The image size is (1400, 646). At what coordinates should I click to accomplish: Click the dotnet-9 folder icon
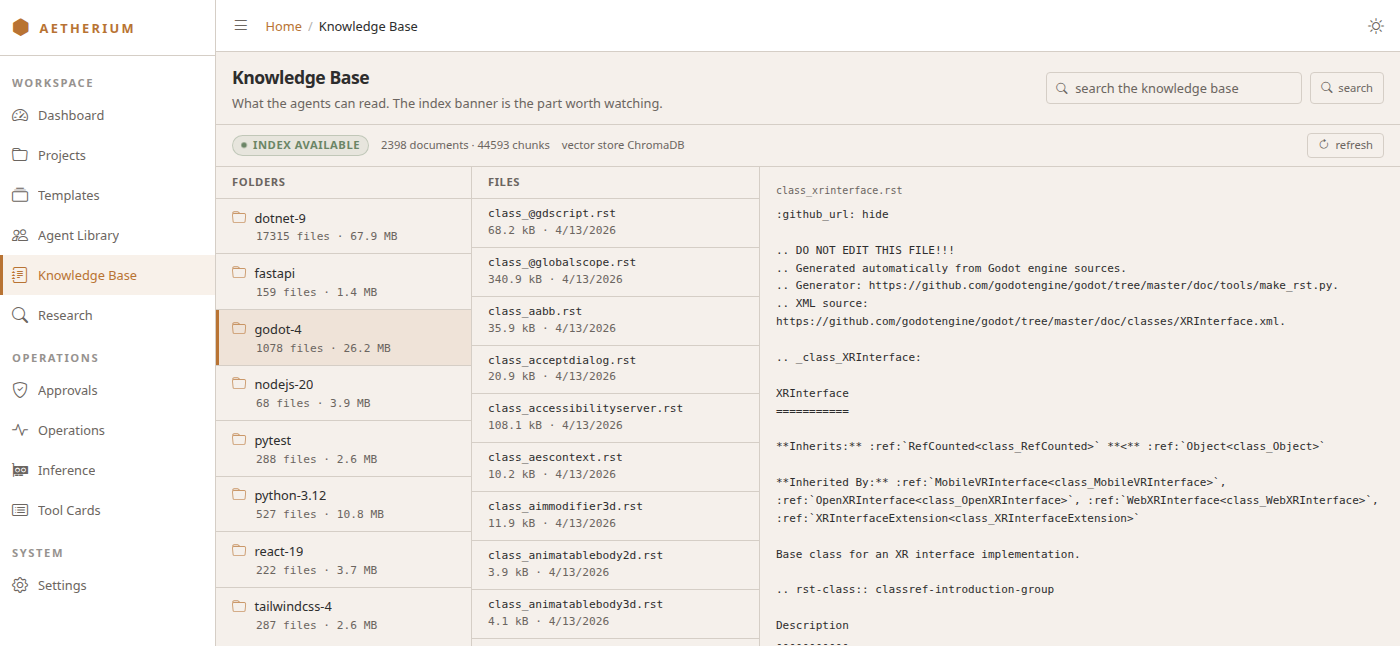239,217
